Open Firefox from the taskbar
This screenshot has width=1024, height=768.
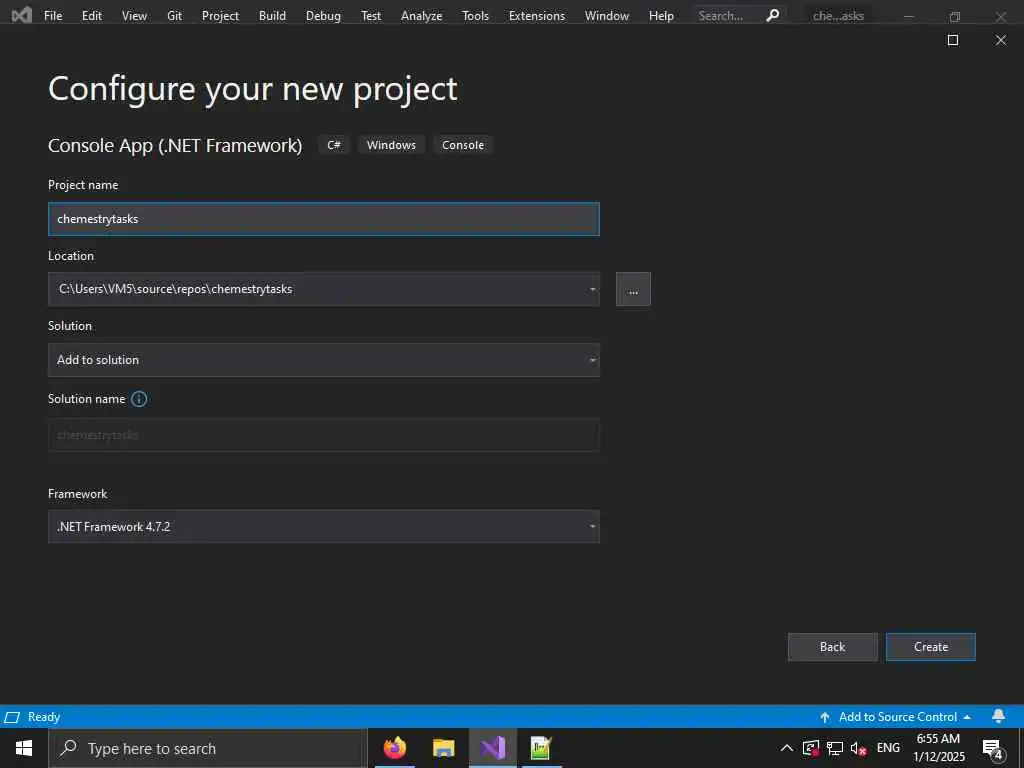(394, 748)
